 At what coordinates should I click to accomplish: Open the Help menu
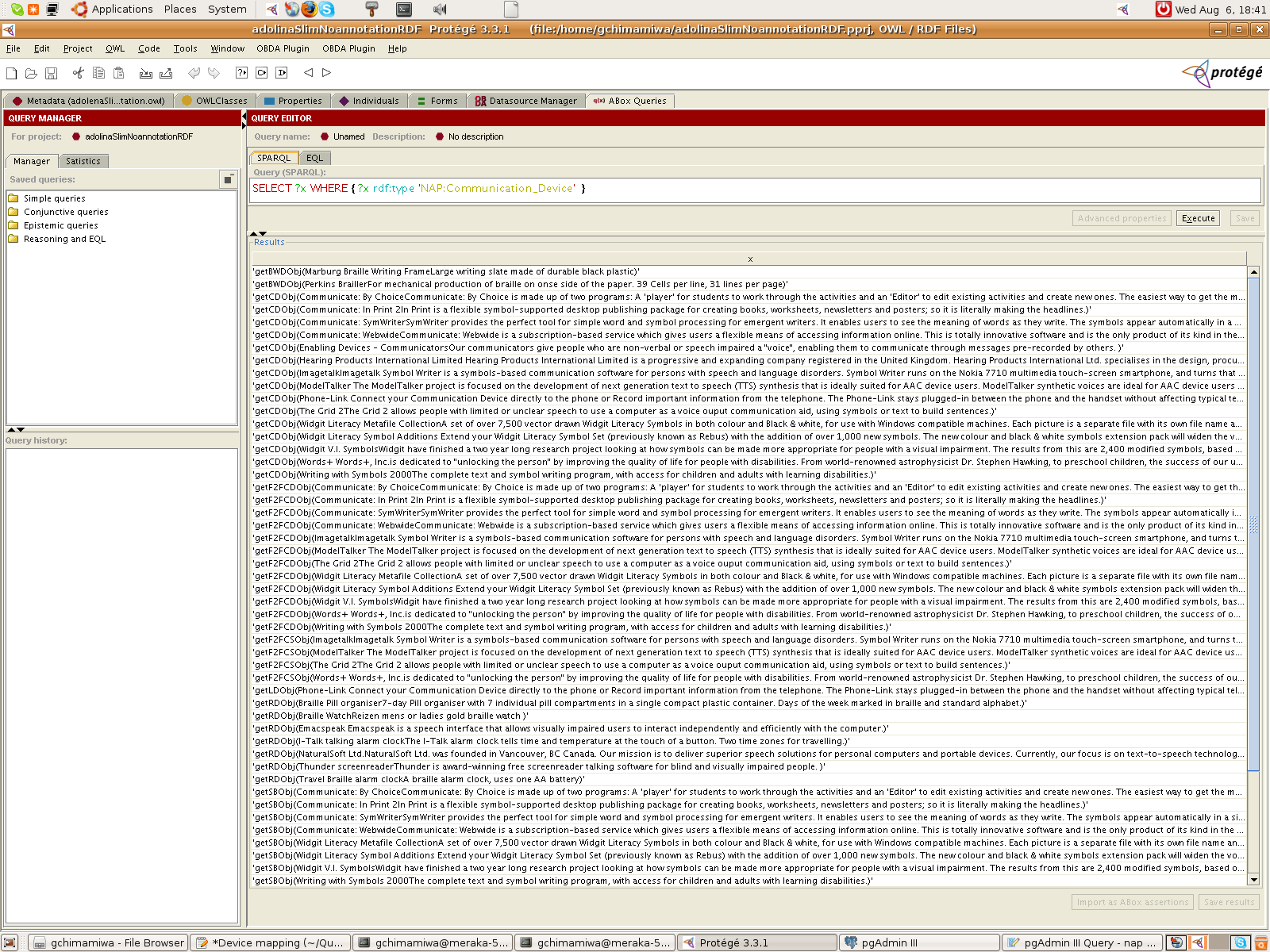397,48
